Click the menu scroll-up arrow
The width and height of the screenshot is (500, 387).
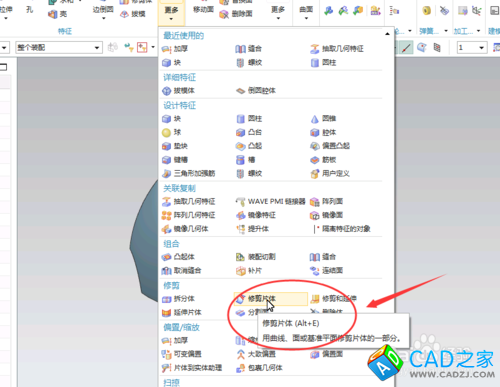click(x=387, y=34)
